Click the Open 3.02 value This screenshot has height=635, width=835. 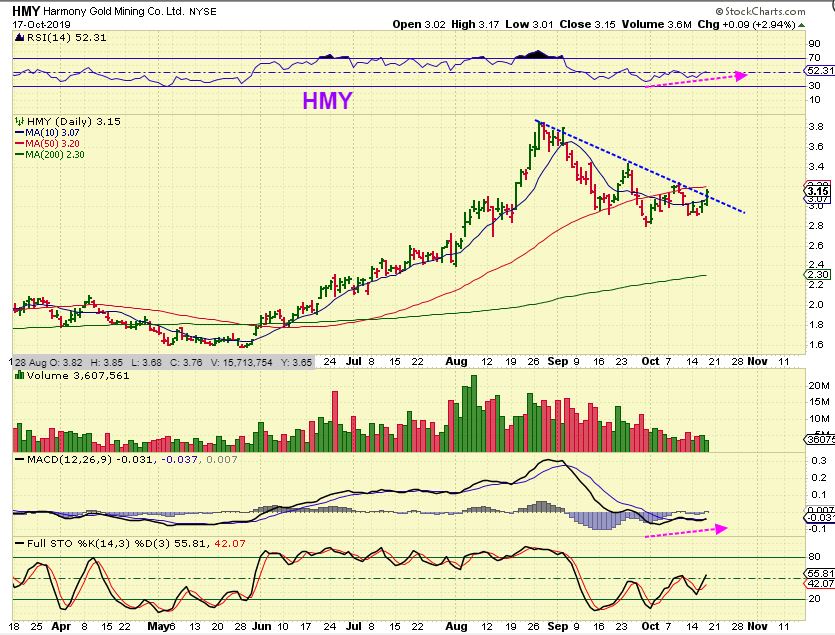coord(419,25)
